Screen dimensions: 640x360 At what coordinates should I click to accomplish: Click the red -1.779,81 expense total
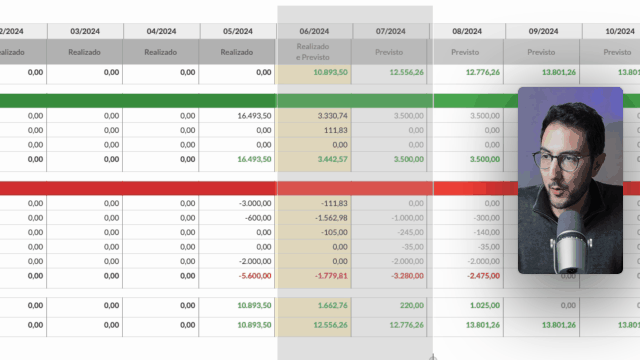(331, 276)
